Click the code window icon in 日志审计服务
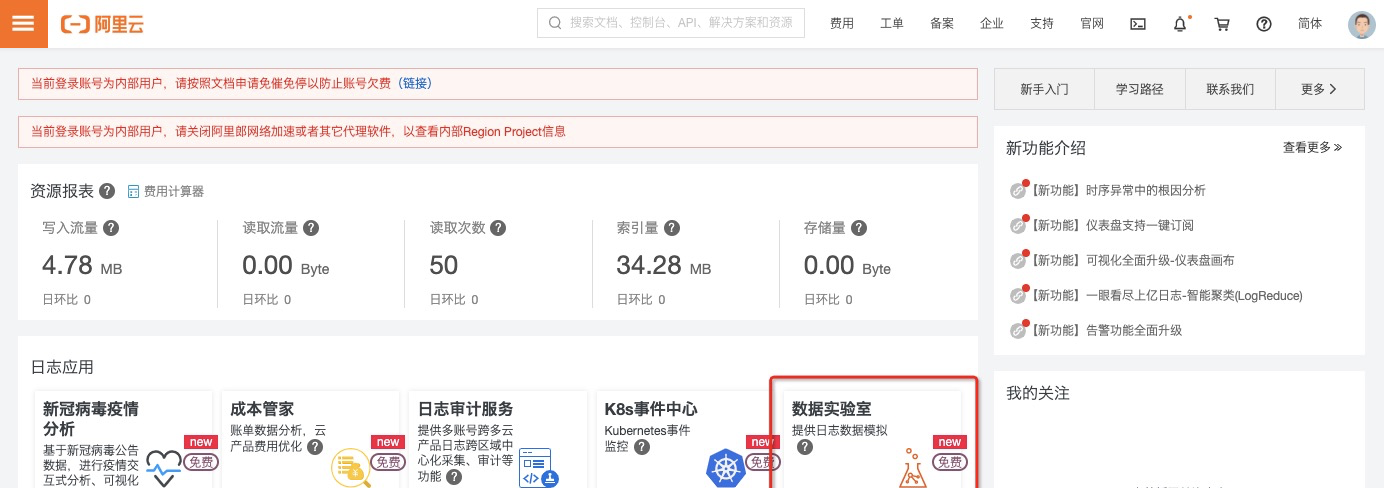Viewport: 1384px width, 488px height. [x=539, y=468]
